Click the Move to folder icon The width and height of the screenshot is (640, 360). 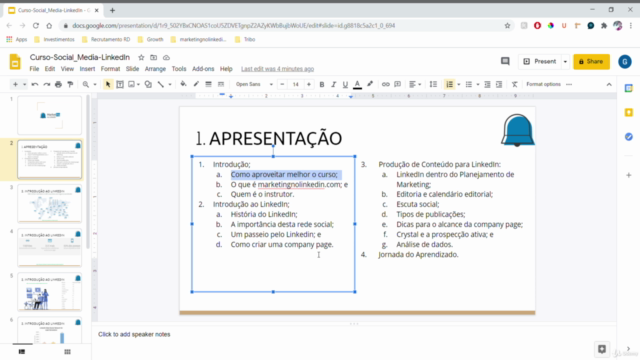[x=153, y=58]
